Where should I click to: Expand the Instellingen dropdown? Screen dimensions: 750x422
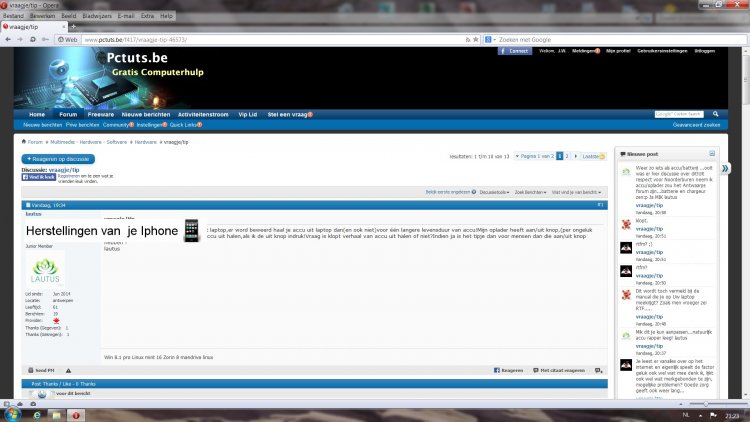(152, 125)
